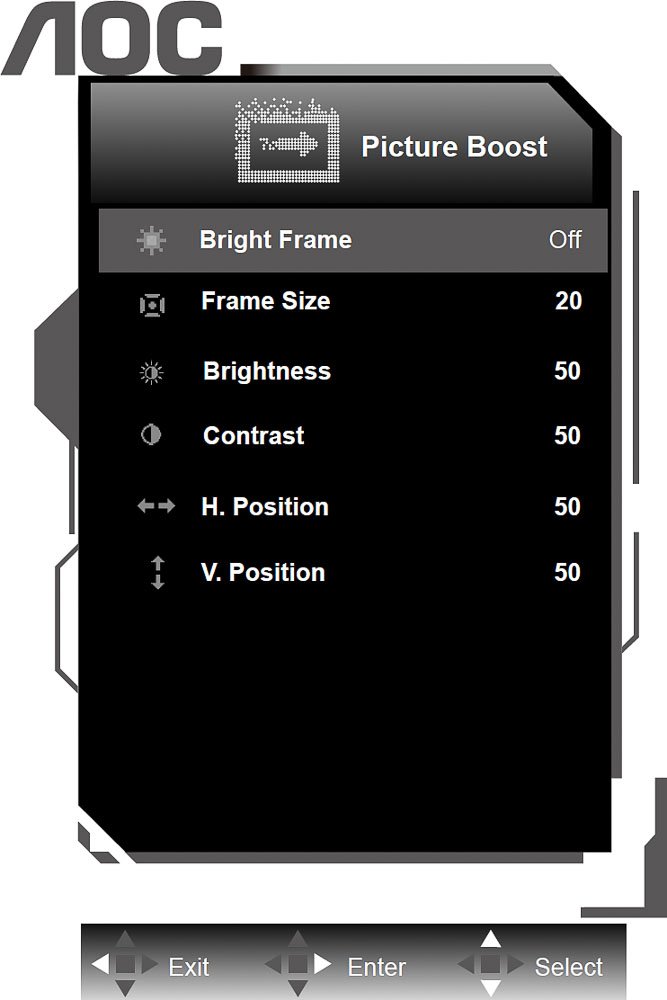This screenshot has width=667, height=1000.
Task: Click the H. Position horizontal arrows icon
Action: (156, 506)
